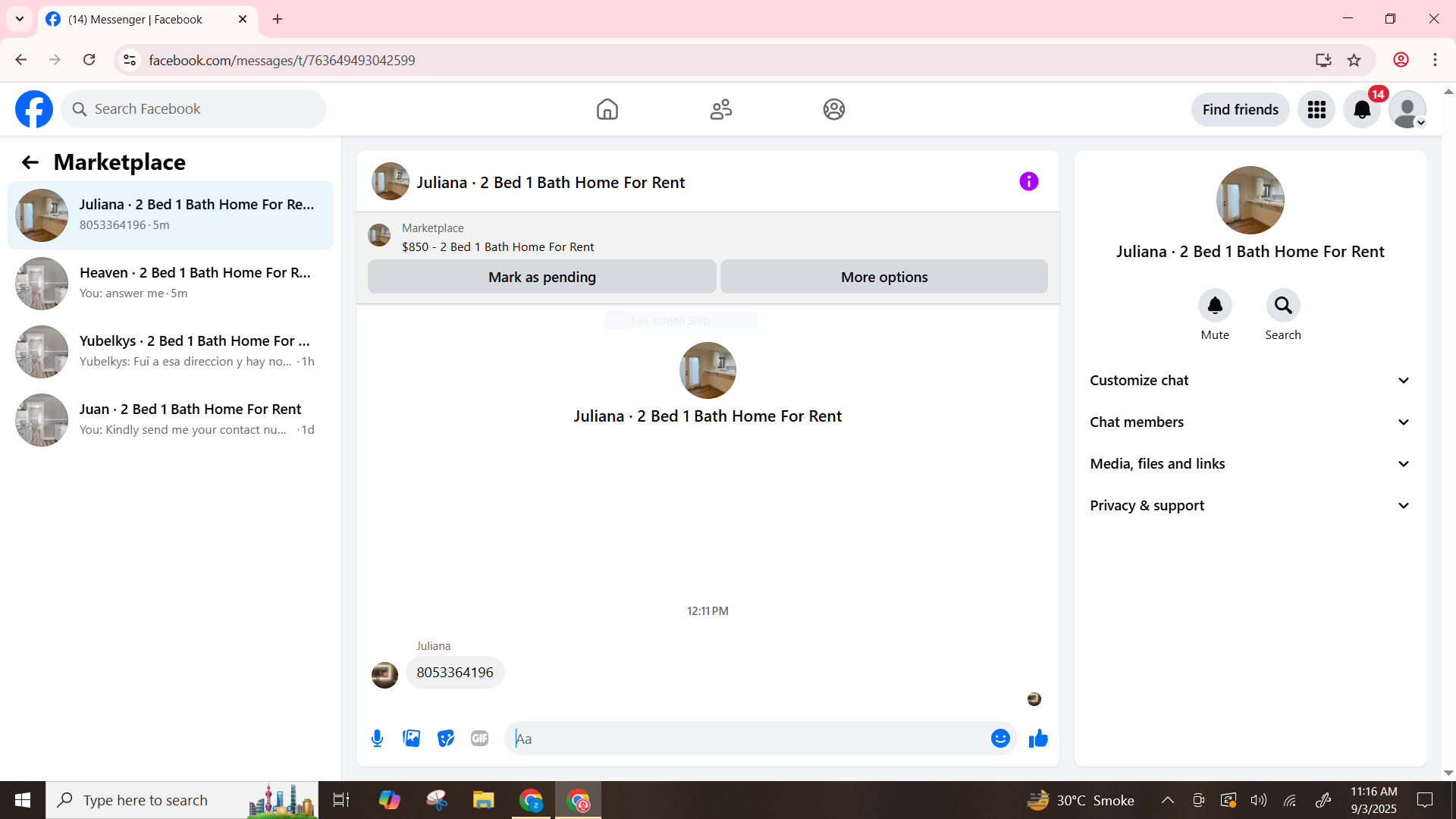Open the Facebook logo home link
The image size is (1456, 819).
pyautogui.click(x=34, y=109)
